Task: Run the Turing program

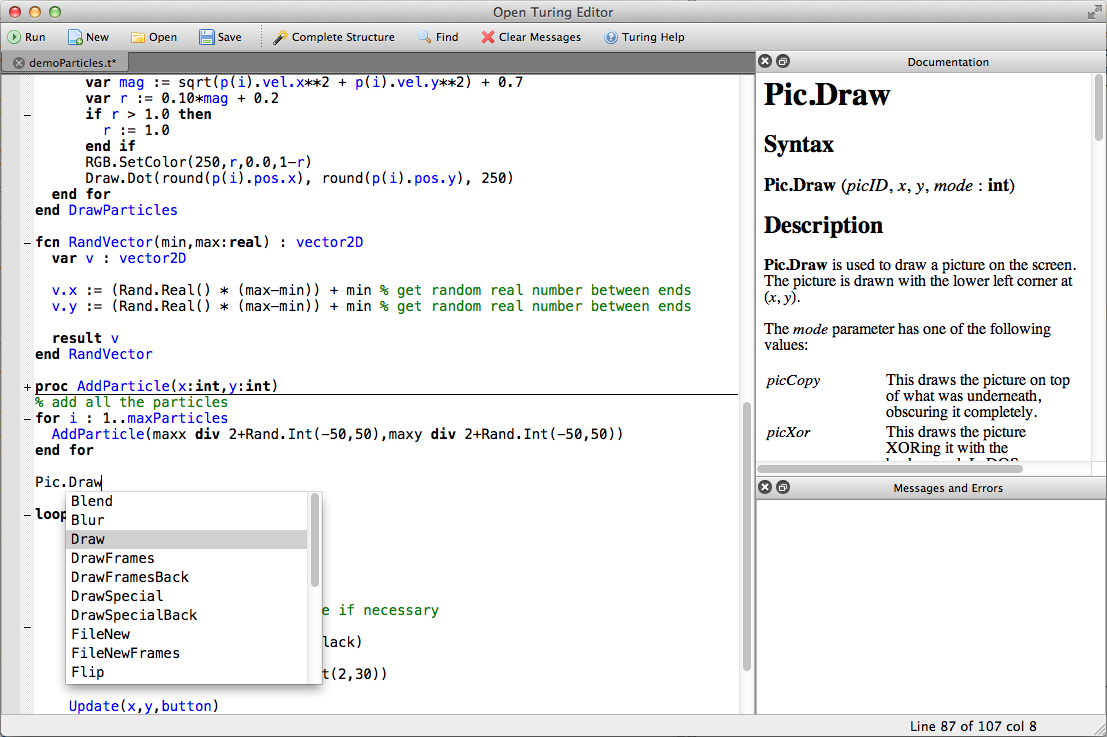Action: tap(27, 37)
